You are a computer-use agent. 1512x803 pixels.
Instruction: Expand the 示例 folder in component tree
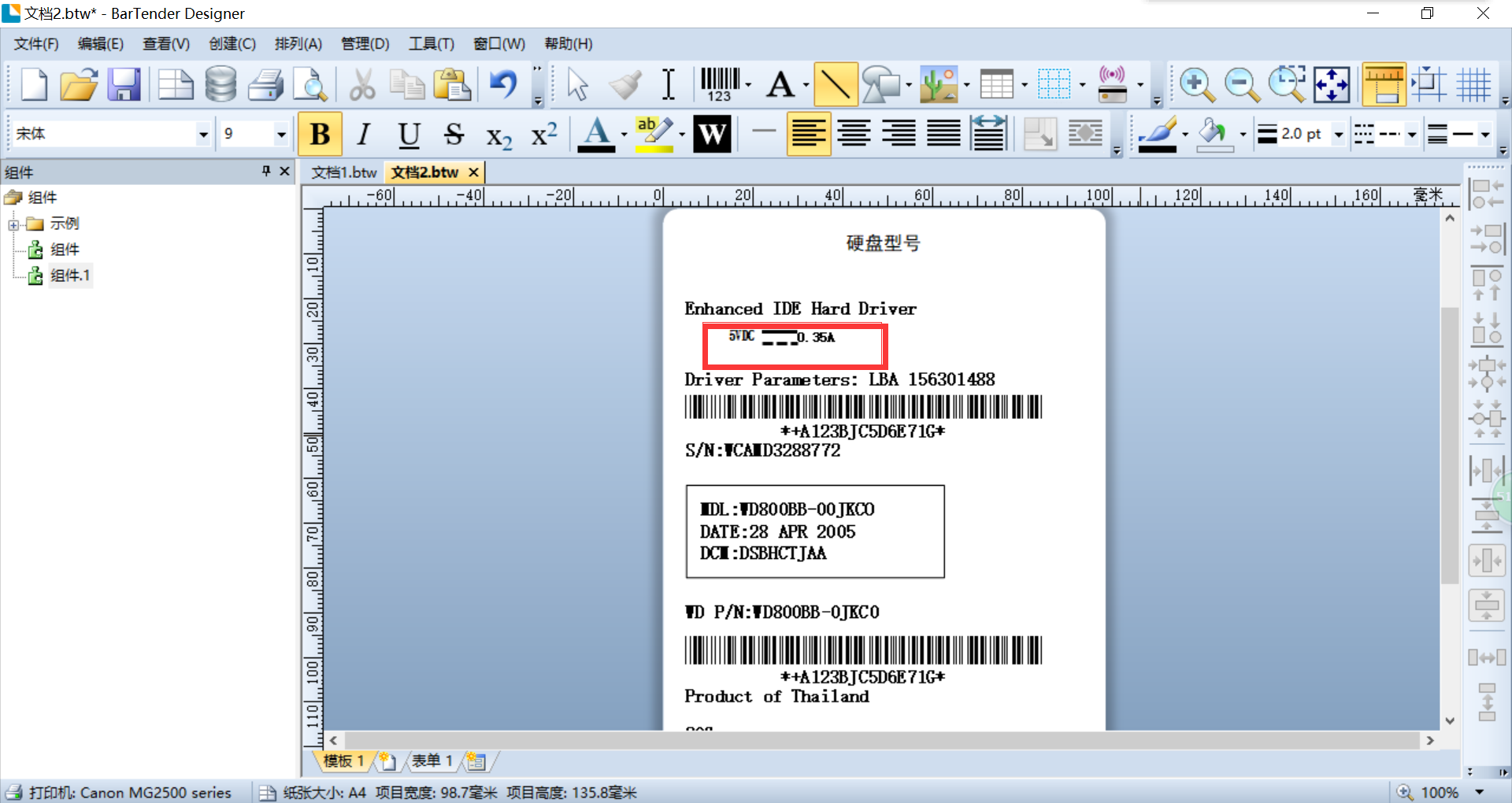[x=13, y=225]
